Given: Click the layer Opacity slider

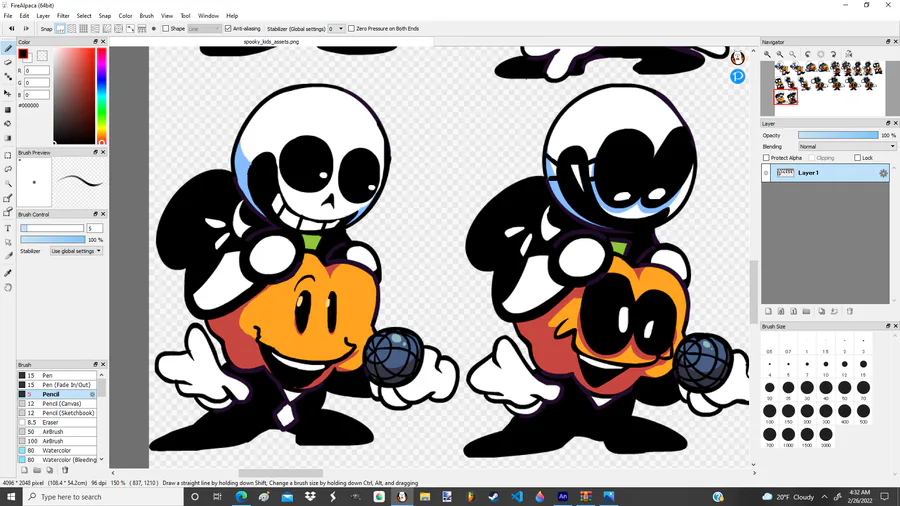Looking at the screenshot, I should (x=838, y=135).
